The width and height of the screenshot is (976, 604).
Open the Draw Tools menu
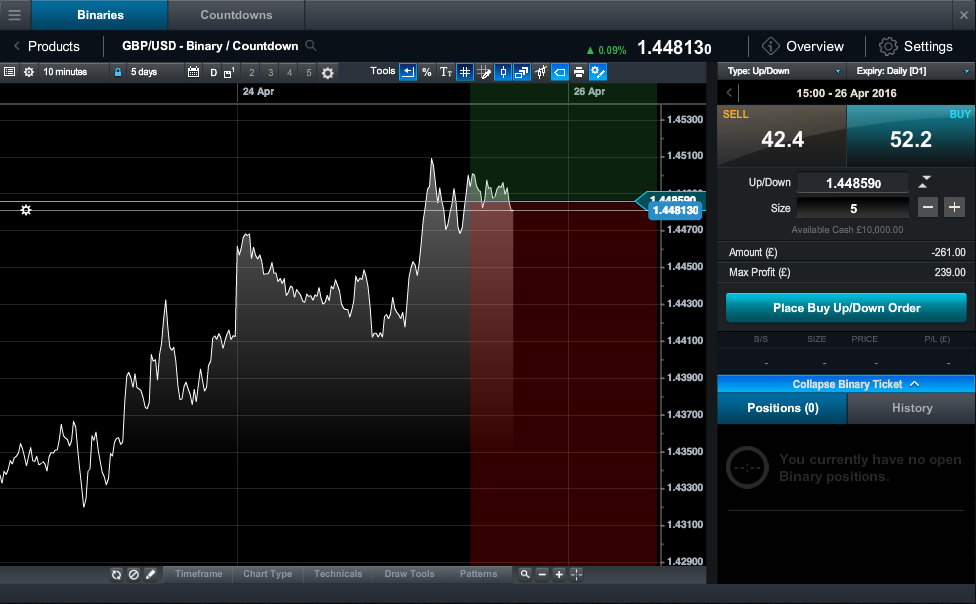click(409, 574)
